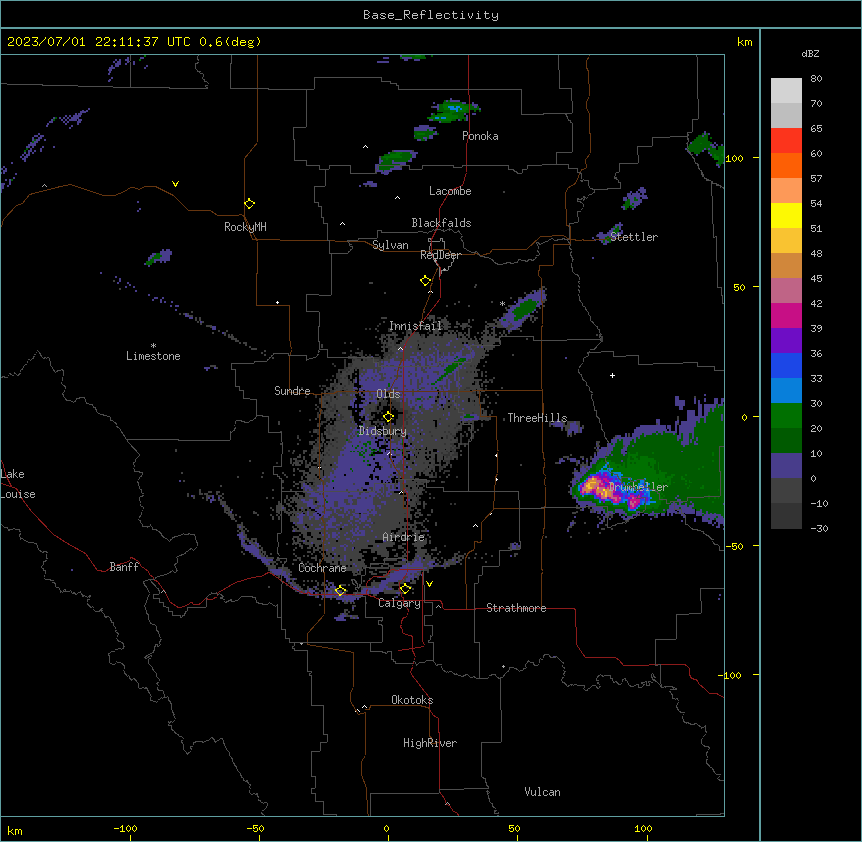
Task: Click the -100 tick on the bottom axis
Action: pos(125,828)
